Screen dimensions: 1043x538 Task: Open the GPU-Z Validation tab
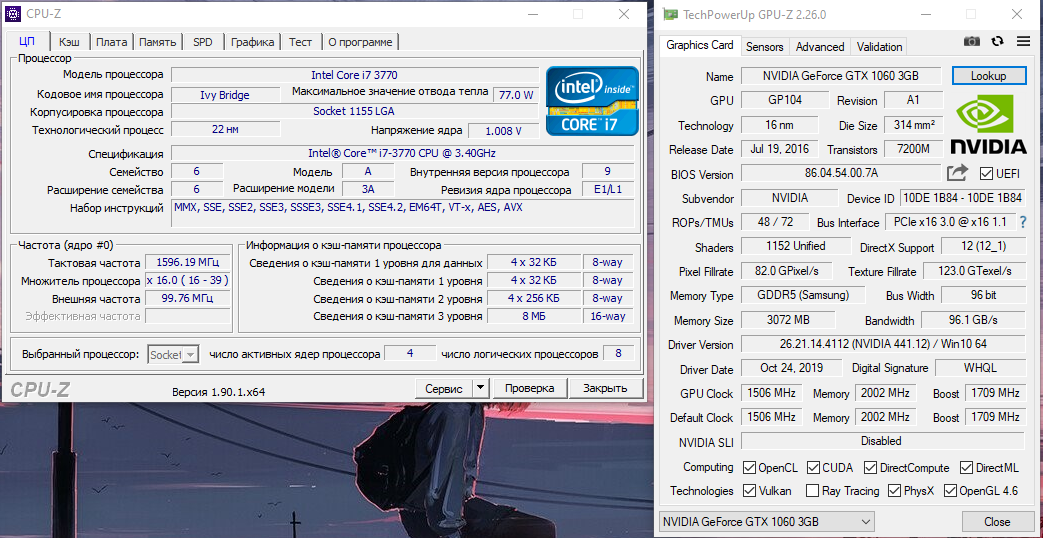(x=879, y=47)
